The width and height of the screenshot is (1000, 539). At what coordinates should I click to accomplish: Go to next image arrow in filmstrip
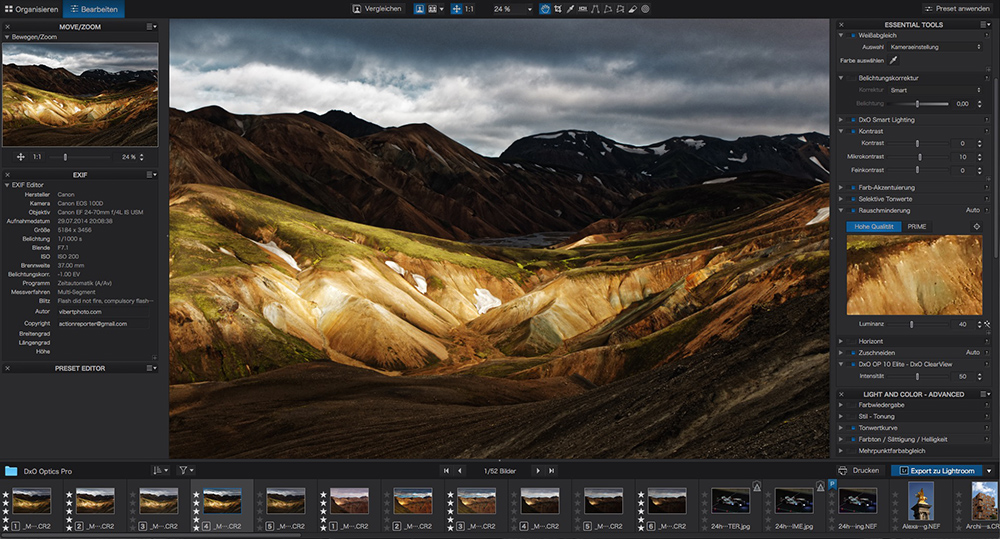537,470
